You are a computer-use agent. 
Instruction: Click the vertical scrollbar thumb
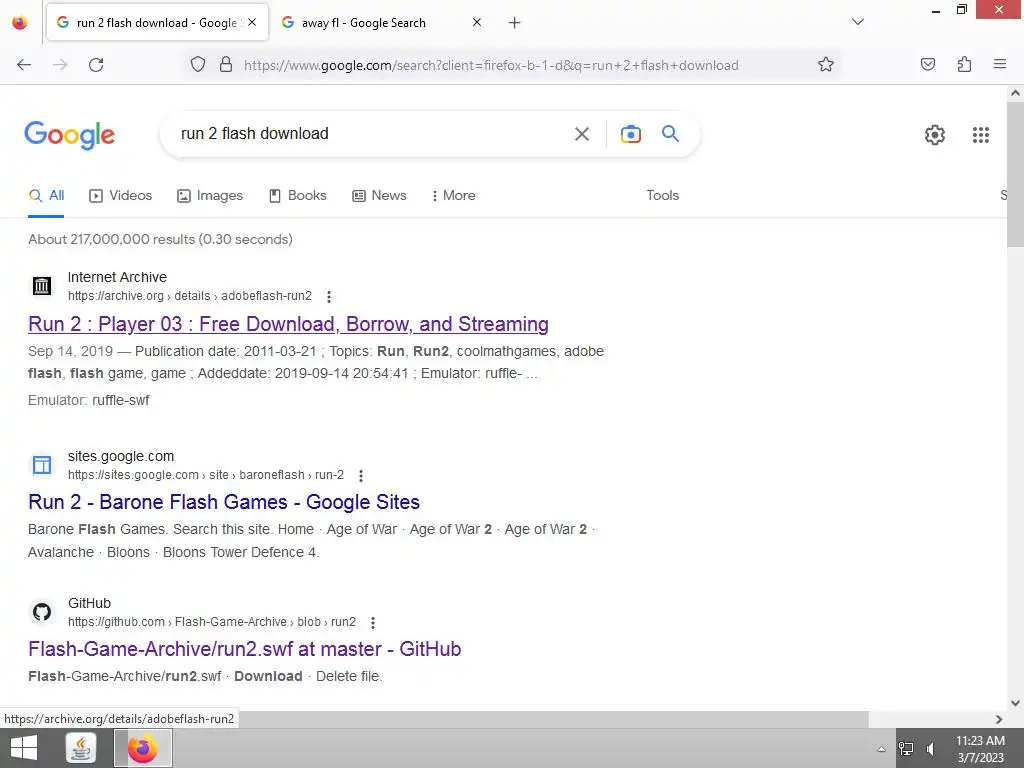[1015, 174]
